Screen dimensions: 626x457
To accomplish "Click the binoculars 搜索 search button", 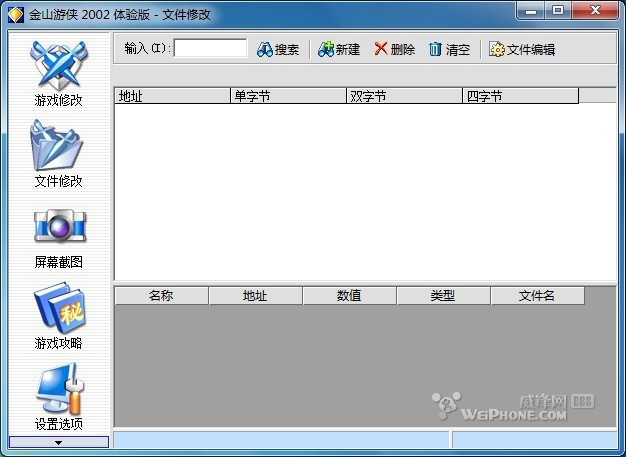I will click(278, 49).
